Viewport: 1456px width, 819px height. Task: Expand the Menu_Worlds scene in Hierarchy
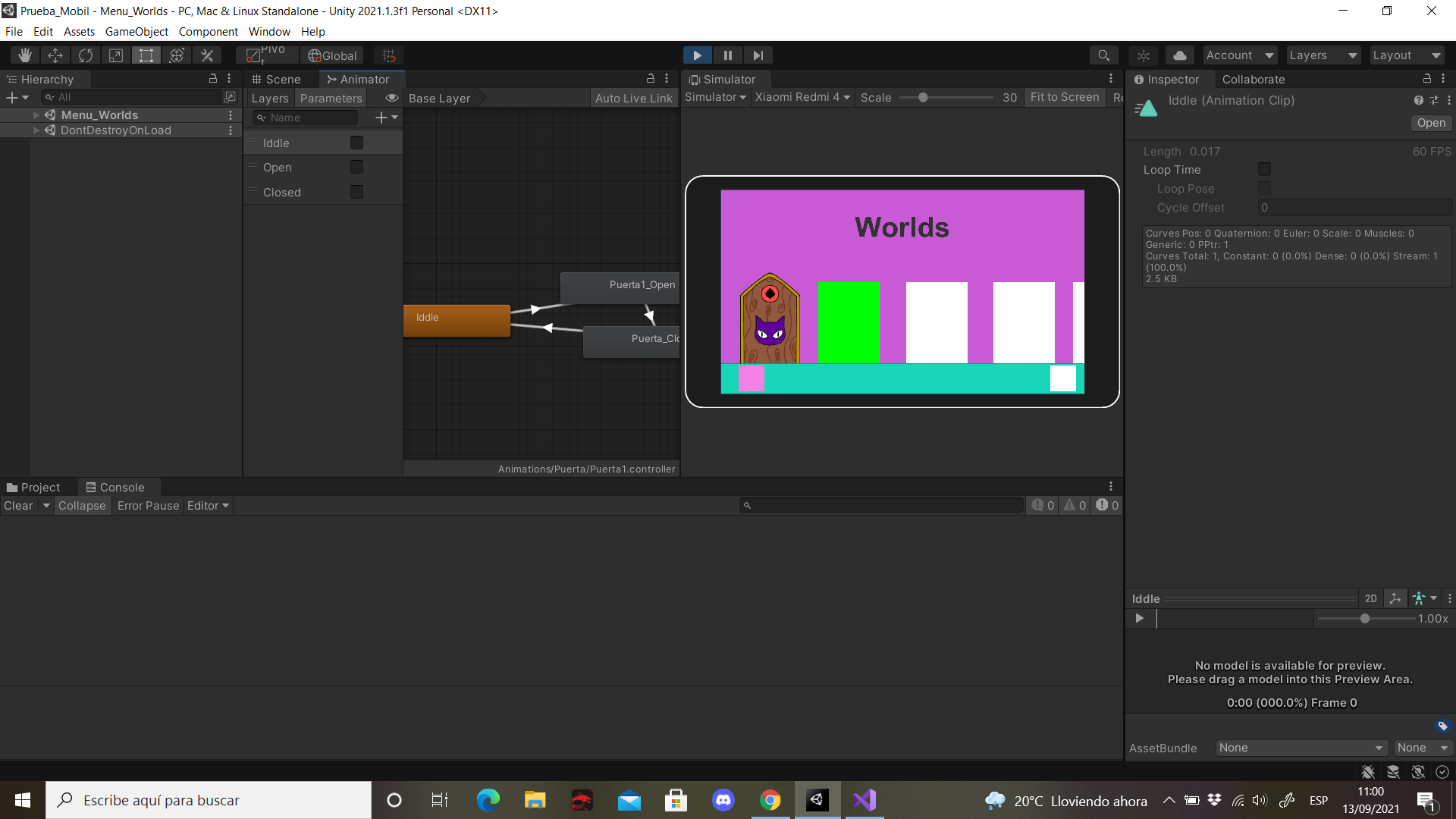coord(36,115)
